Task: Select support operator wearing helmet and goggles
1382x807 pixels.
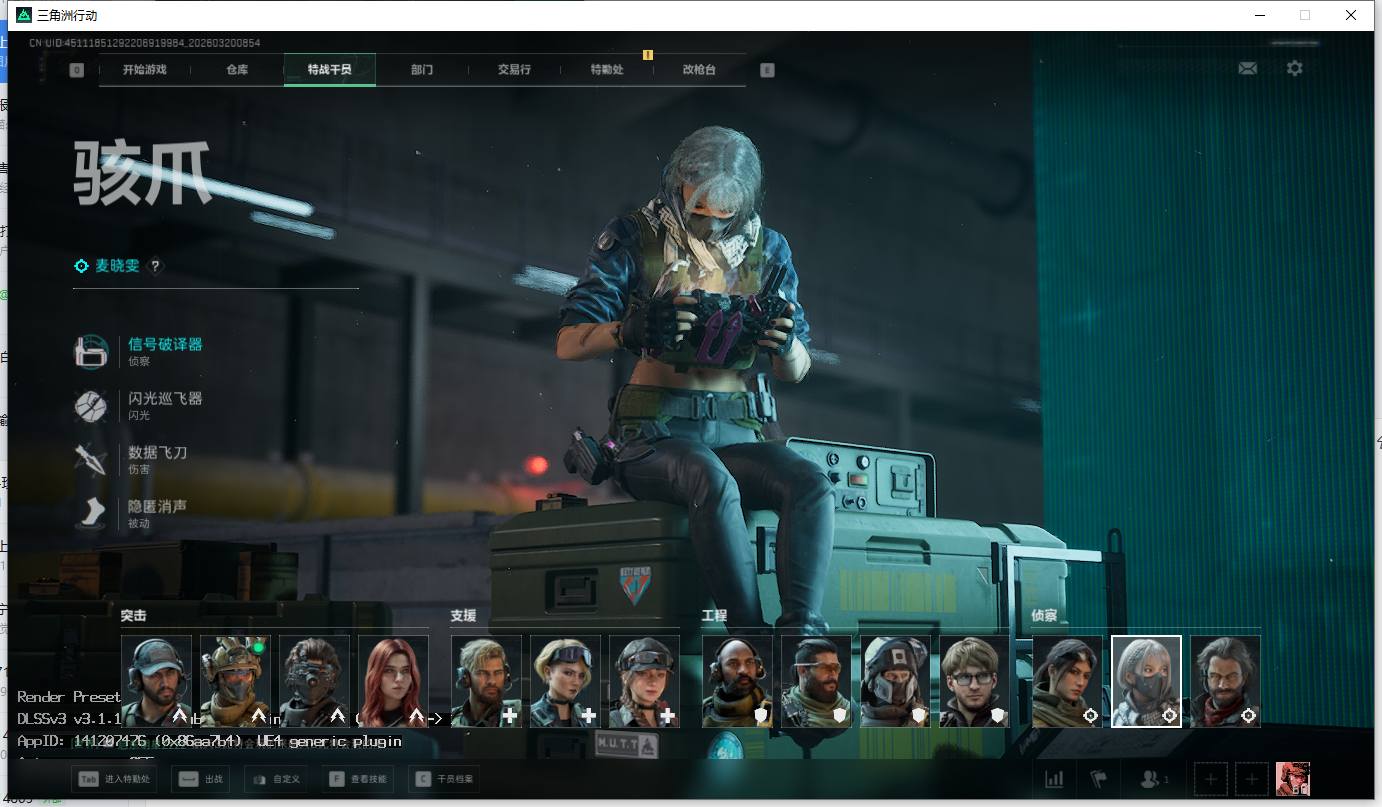Action: [644, 681]
